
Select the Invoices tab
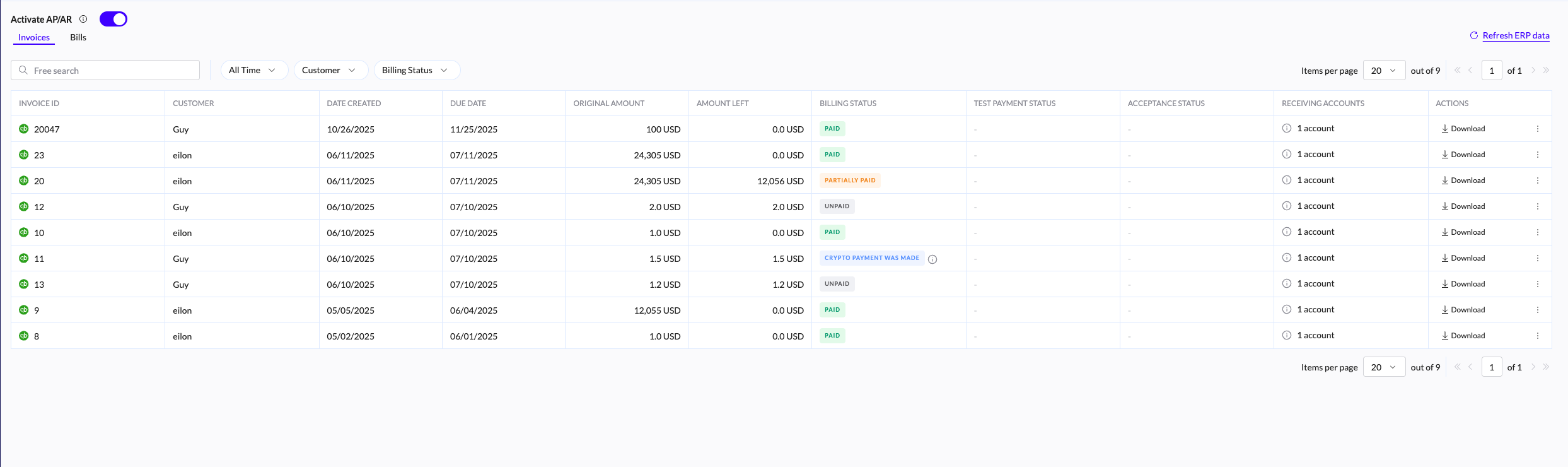[x=34, y=37]
